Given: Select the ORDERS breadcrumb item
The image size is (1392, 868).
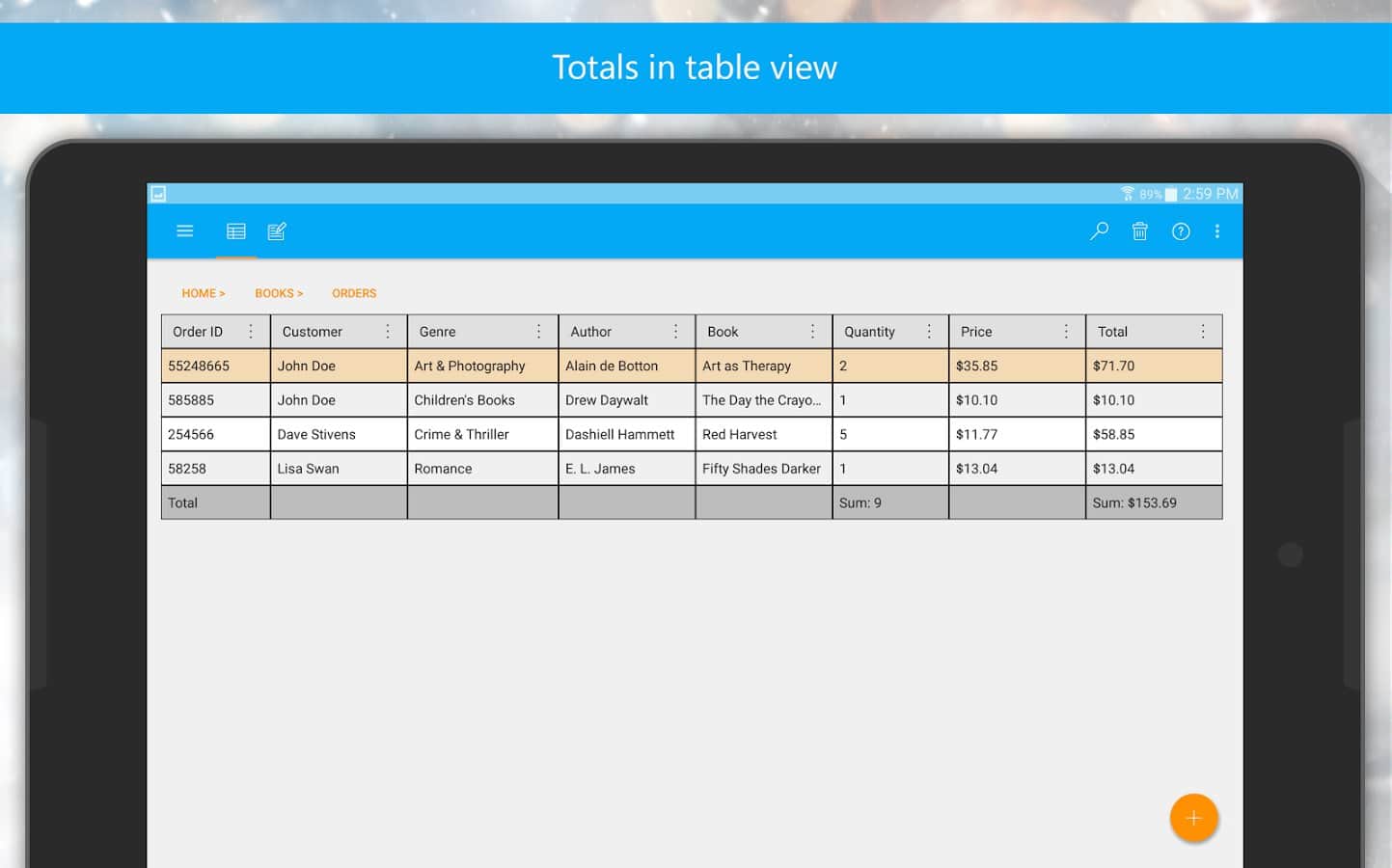Looking at the screenshot, I should (354, 293).
